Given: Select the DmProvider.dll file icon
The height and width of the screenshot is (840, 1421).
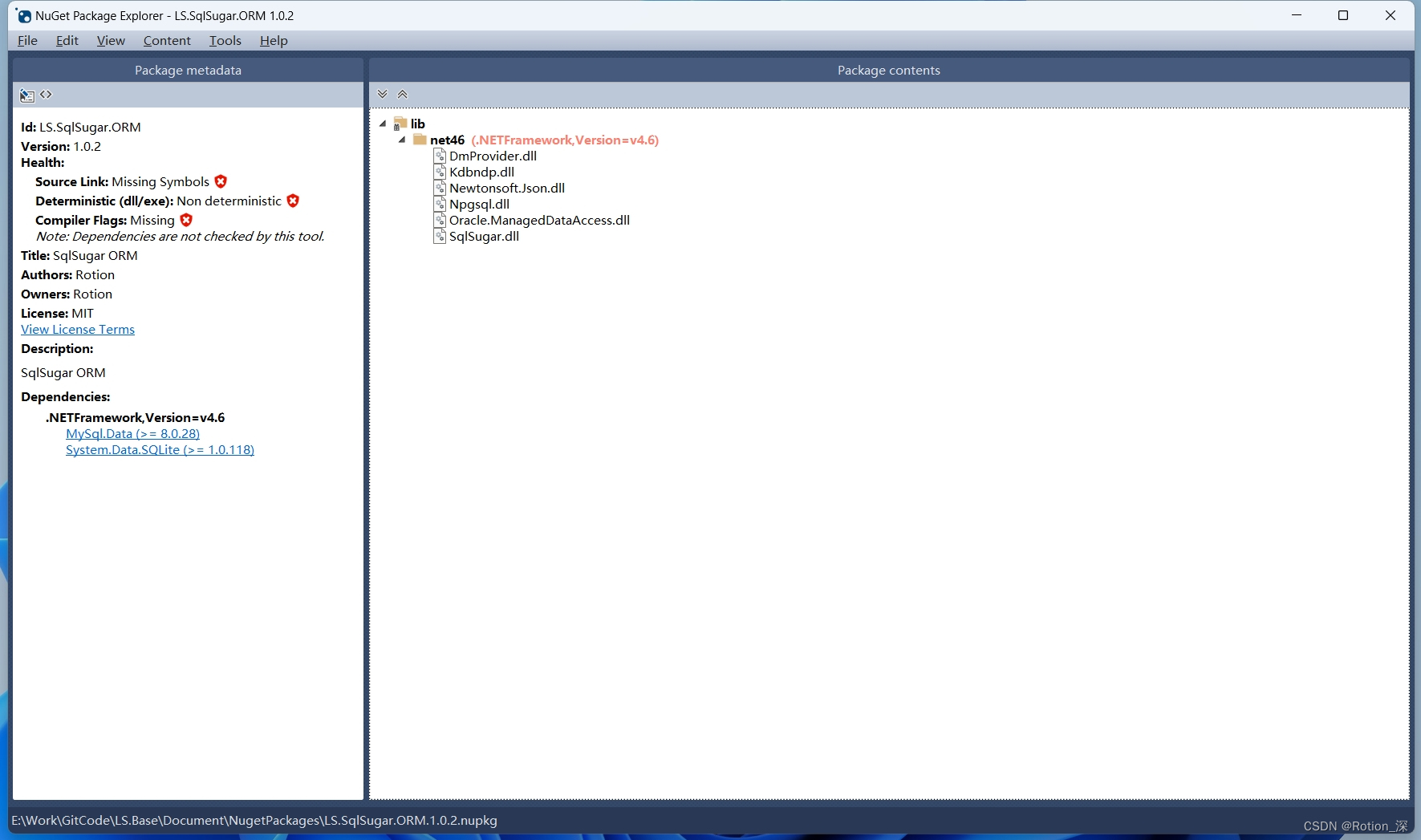Looking at the screenshot, I should tap(440, 156).
